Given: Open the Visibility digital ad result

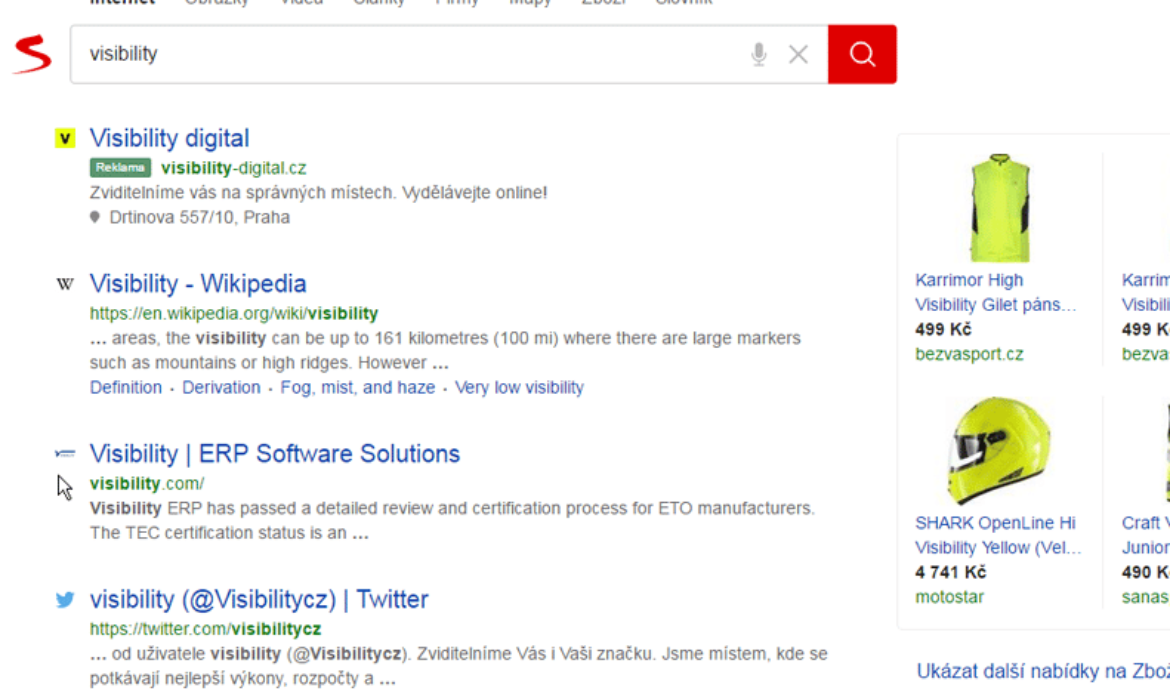Looking at the screenshot, I should [169, 138].
